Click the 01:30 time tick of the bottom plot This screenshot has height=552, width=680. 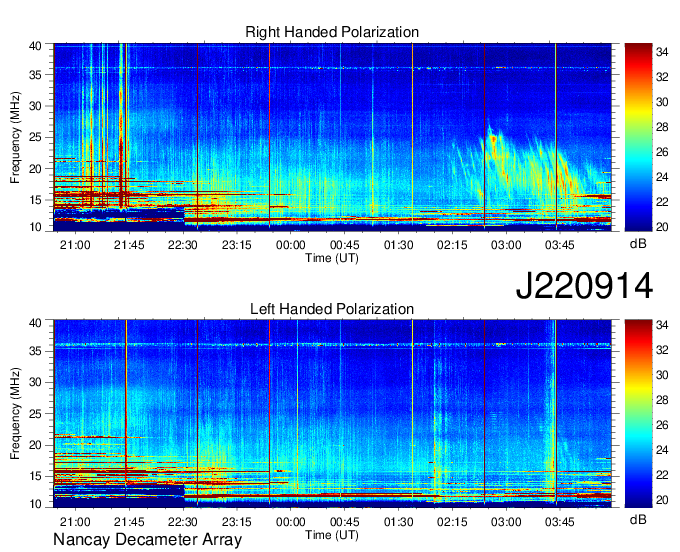[x=398, y=522]
